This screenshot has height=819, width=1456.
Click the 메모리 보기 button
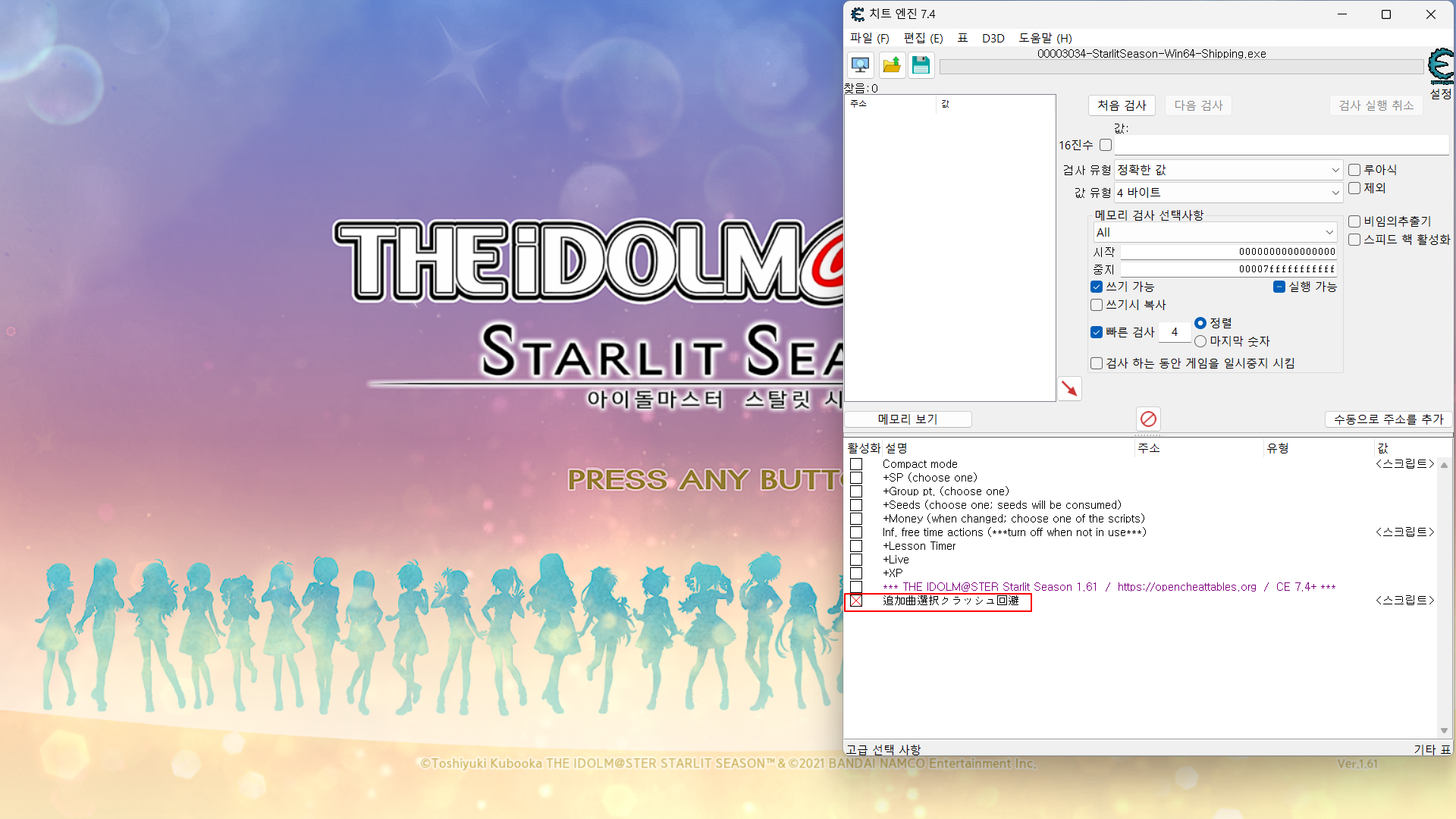click(x=908, y=419)
